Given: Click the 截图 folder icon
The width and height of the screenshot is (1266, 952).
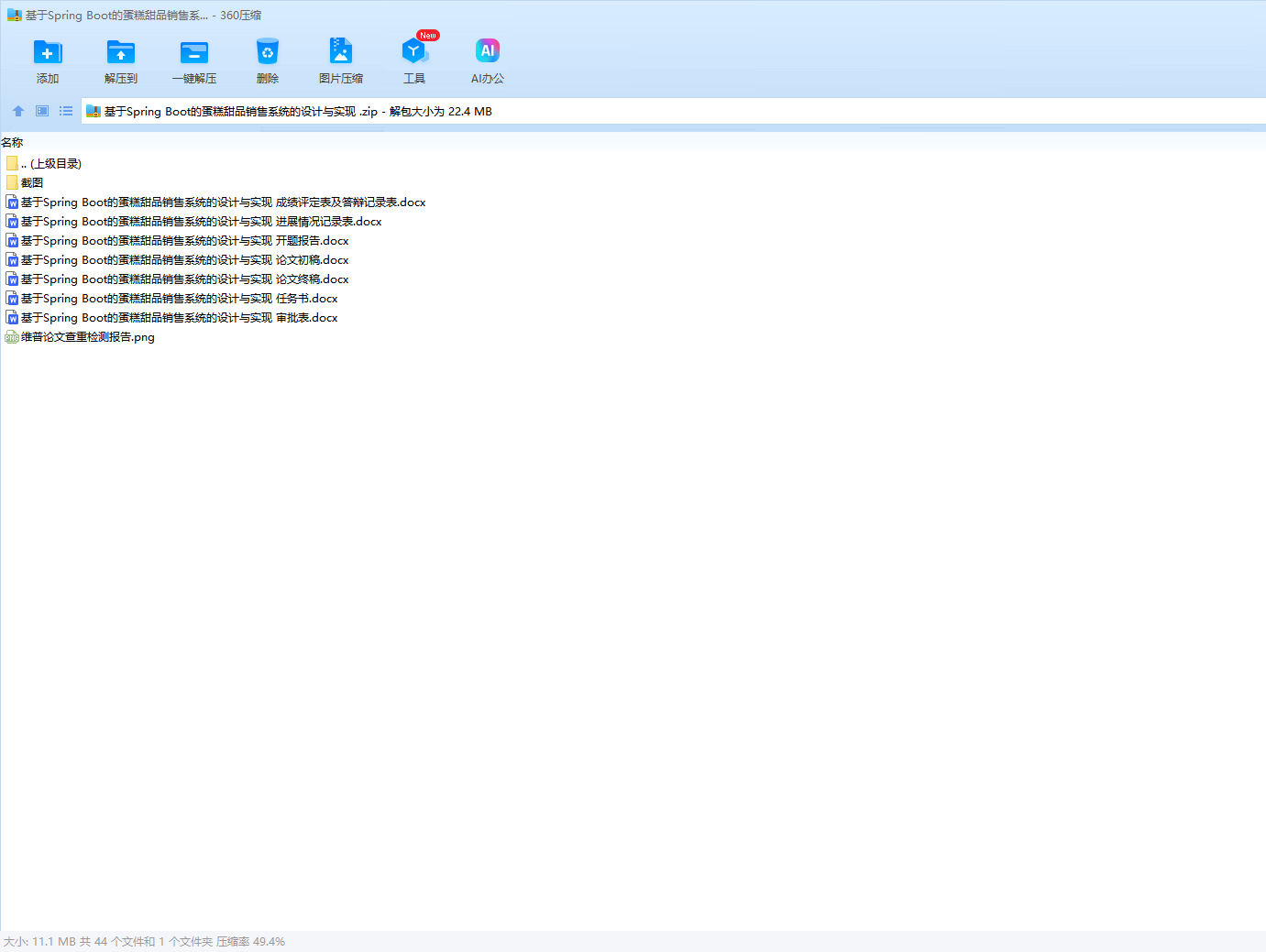Looking at the screenshot, I should [12, 182].
